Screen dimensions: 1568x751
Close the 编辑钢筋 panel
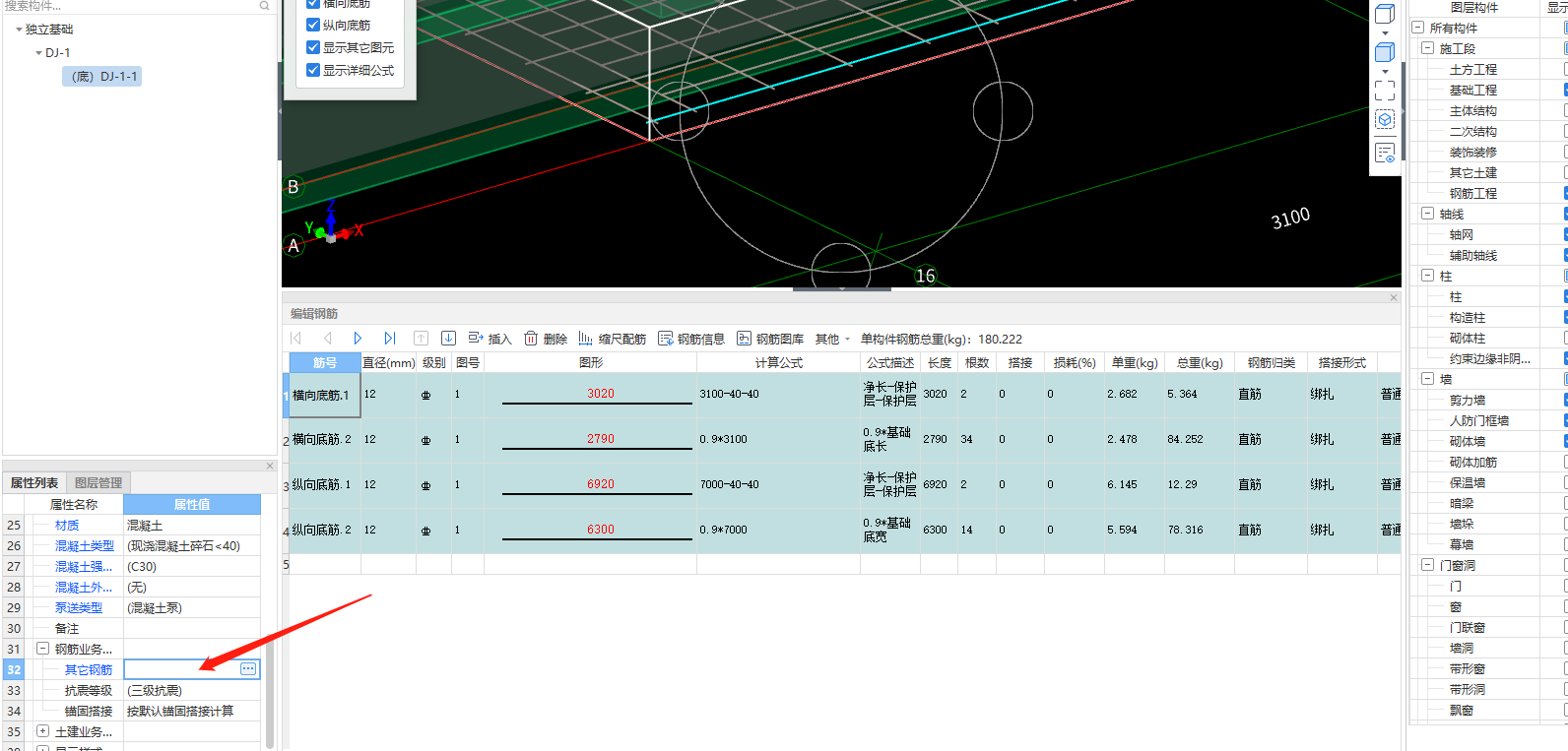(1394, 297)
